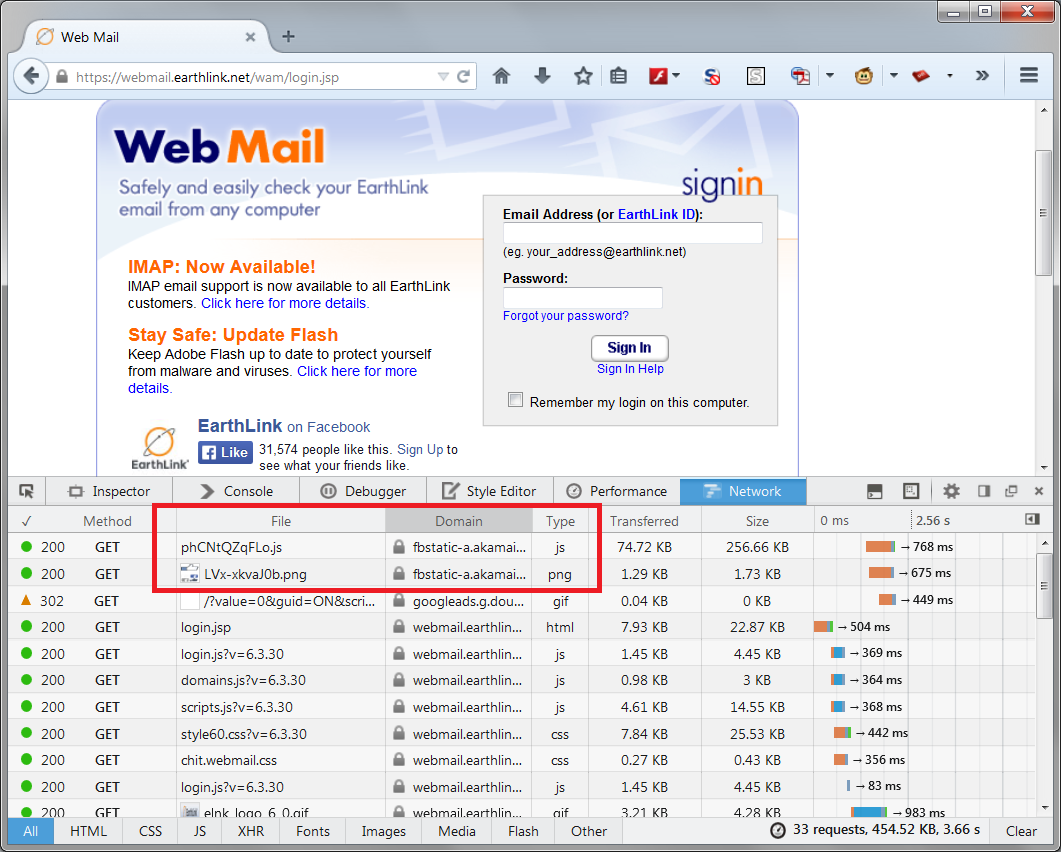Click the Sign In button

point(629,348)
